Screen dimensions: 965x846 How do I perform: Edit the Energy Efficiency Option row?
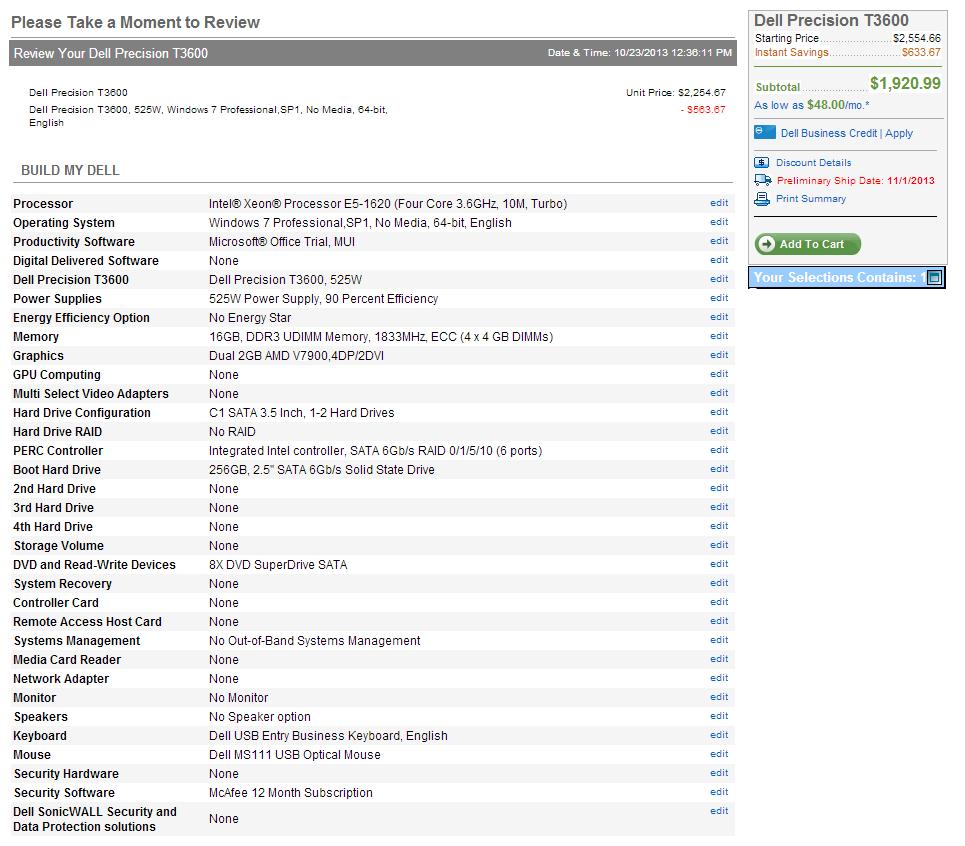pos(719,317)
